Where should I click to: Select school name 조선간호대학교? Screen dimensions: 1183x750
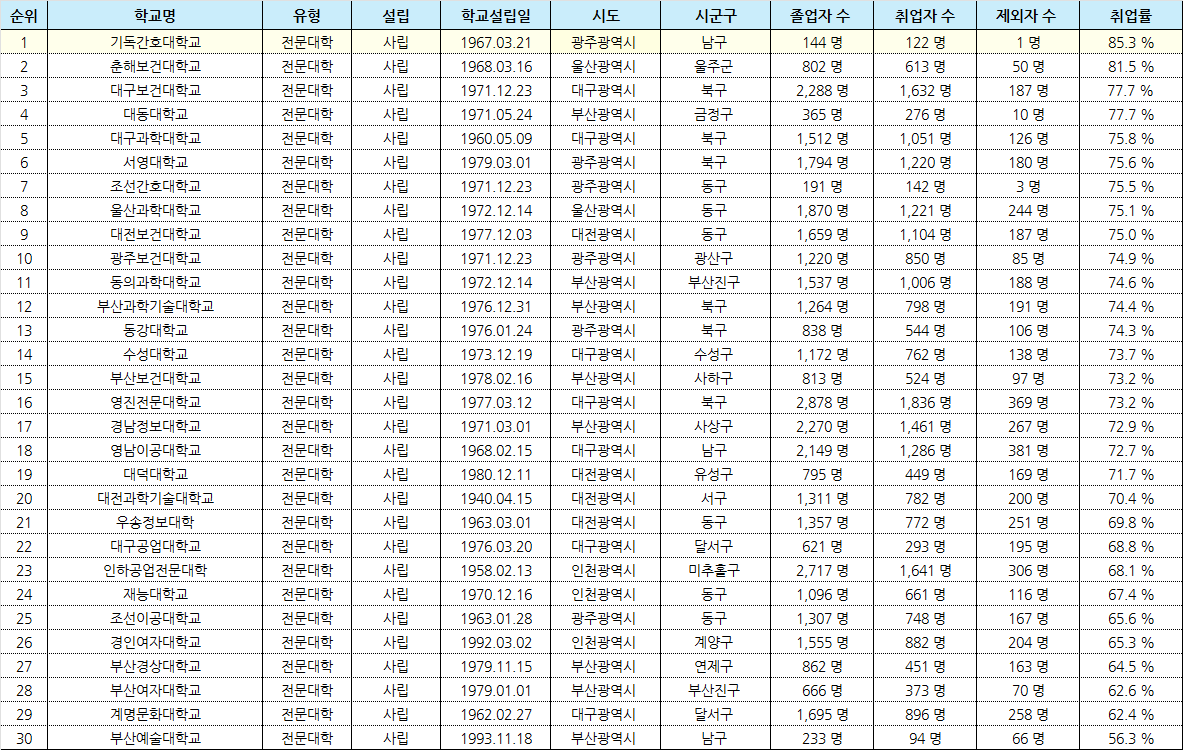coord(155,186)
